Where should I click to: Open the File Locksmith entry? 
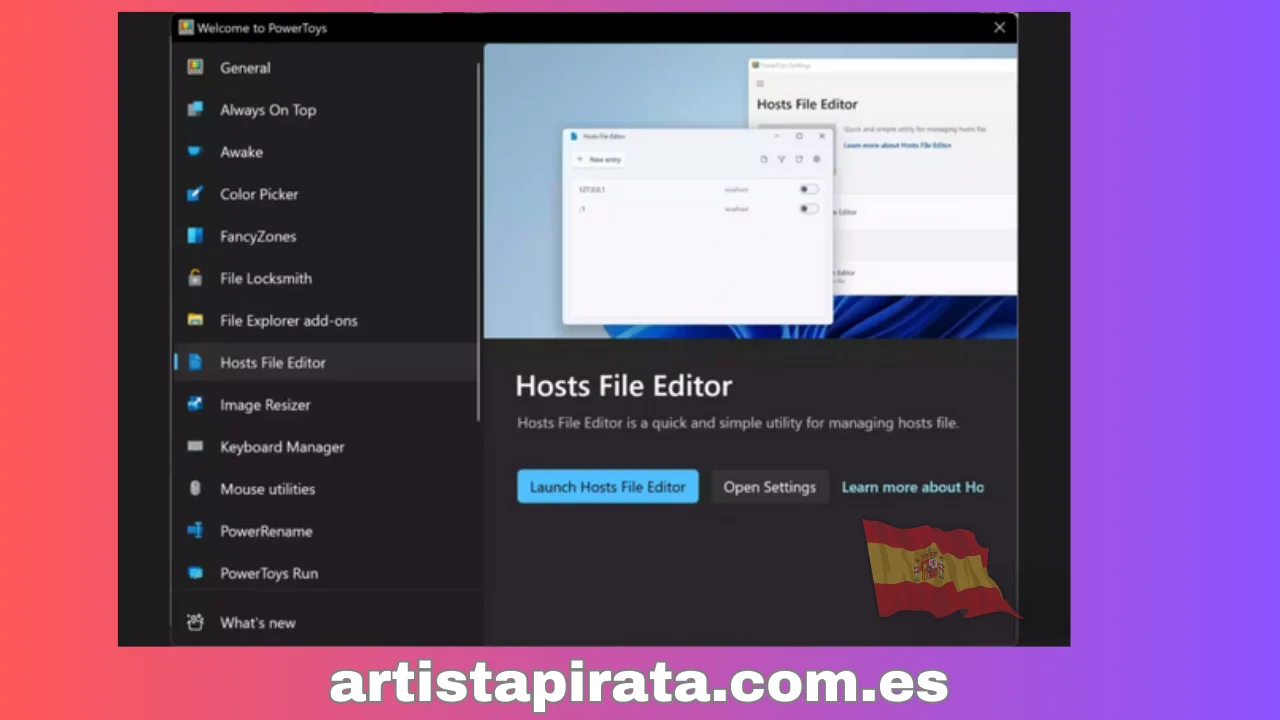coord(325,278)
